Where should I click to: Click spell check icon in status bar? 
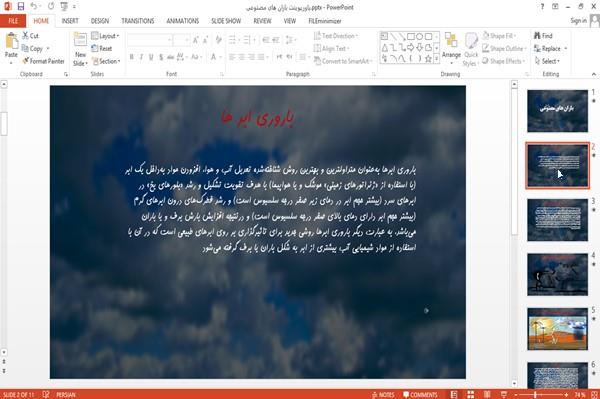pyautogui.click(x=46, y=395)
